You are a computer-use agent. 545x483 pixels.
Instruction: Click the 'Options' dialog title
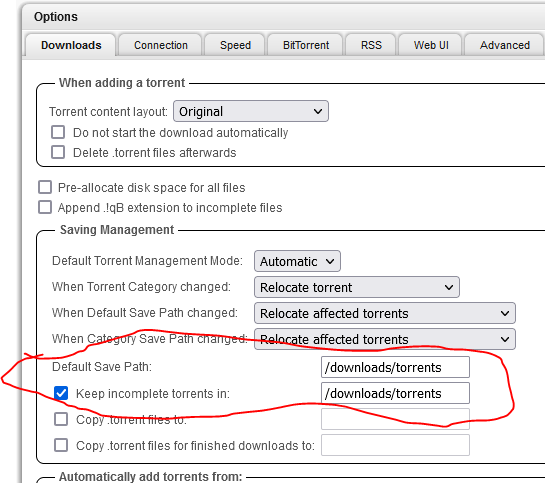tap(56, 17)
